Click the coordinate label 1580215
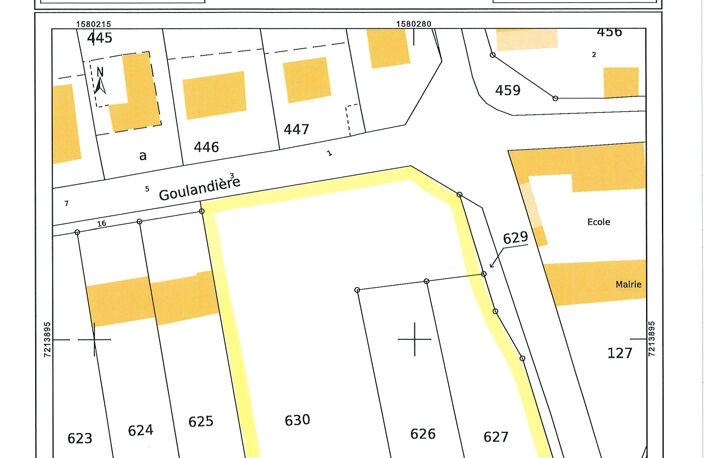The width and height of the screenshot is (704, 458). click(93, 24)
